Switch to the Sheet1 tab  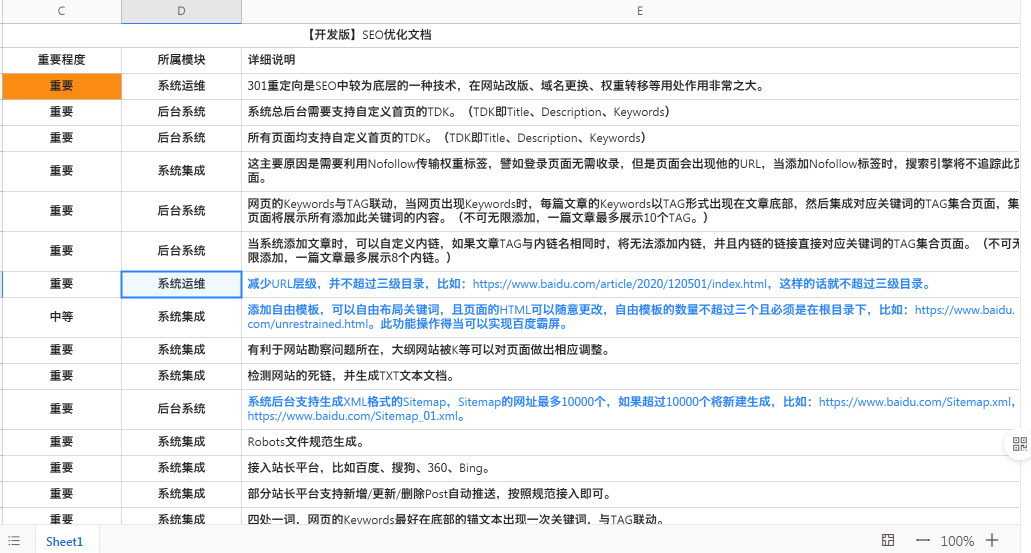(x=65, y=541)
